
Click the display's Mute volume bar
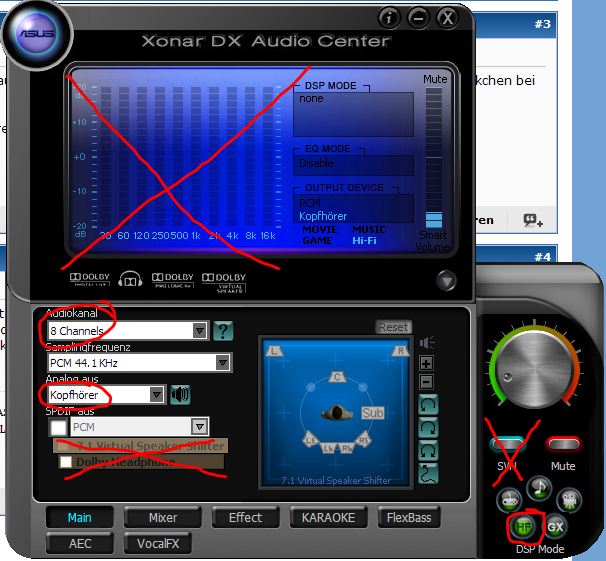(x=434, y=158)
